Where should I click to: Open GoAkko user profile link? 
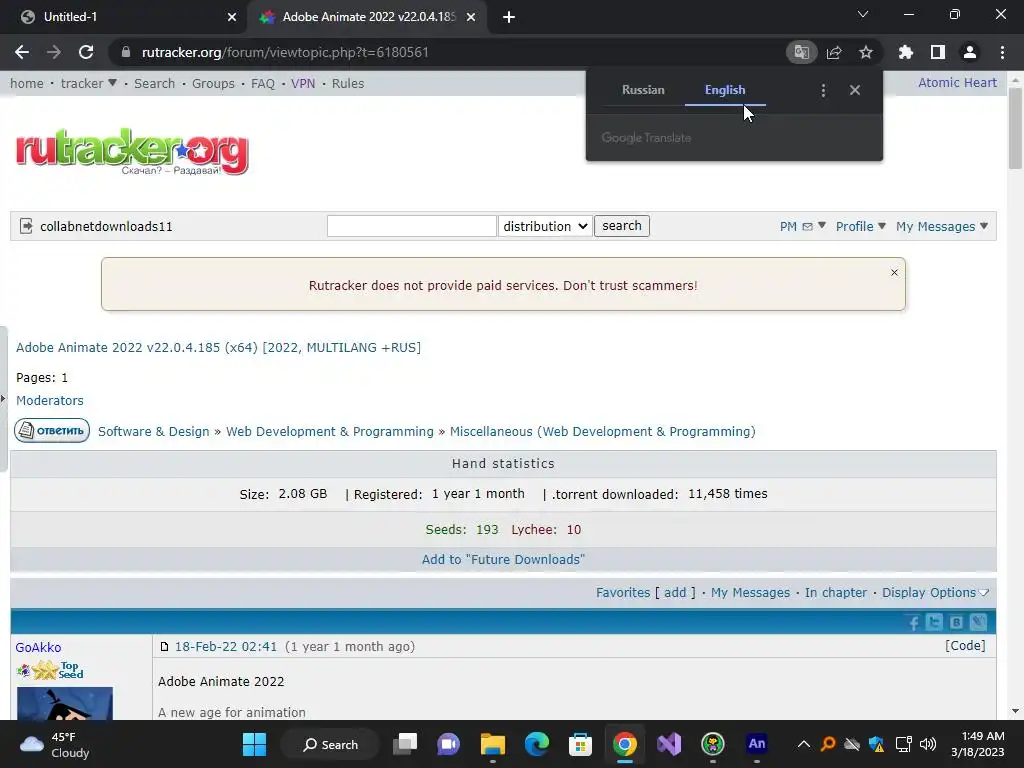point(39,647)
